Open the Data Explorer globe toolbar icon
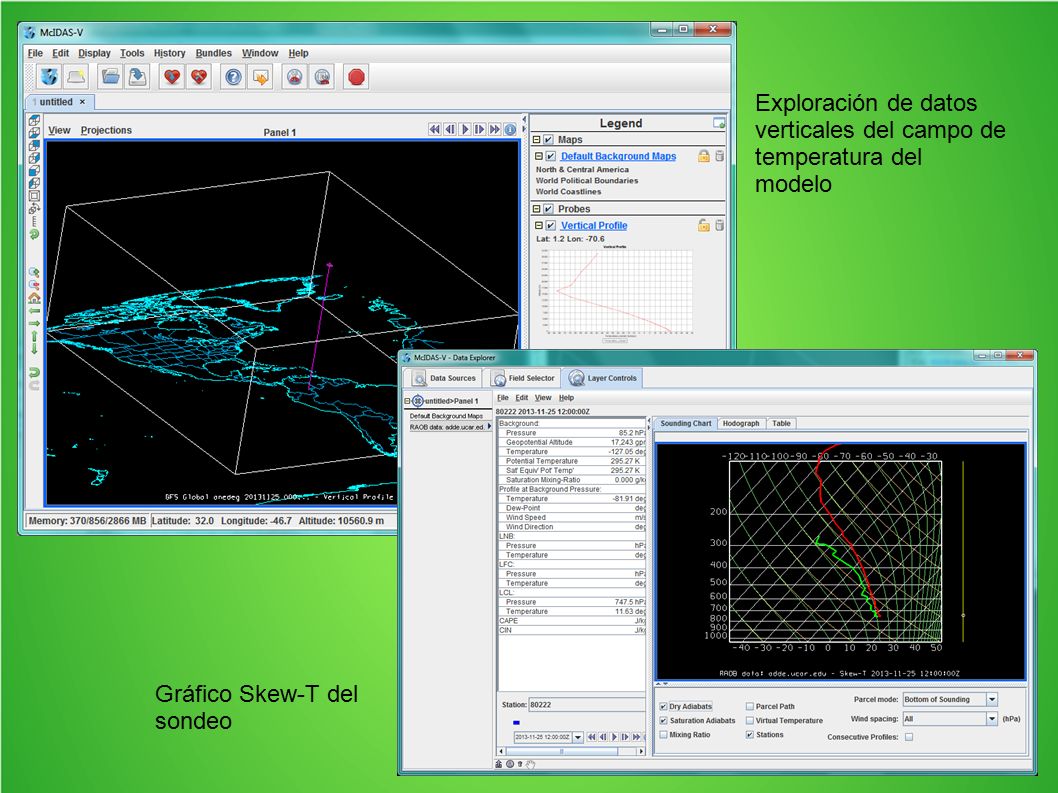1058x793 pixels. coord(49,77)
